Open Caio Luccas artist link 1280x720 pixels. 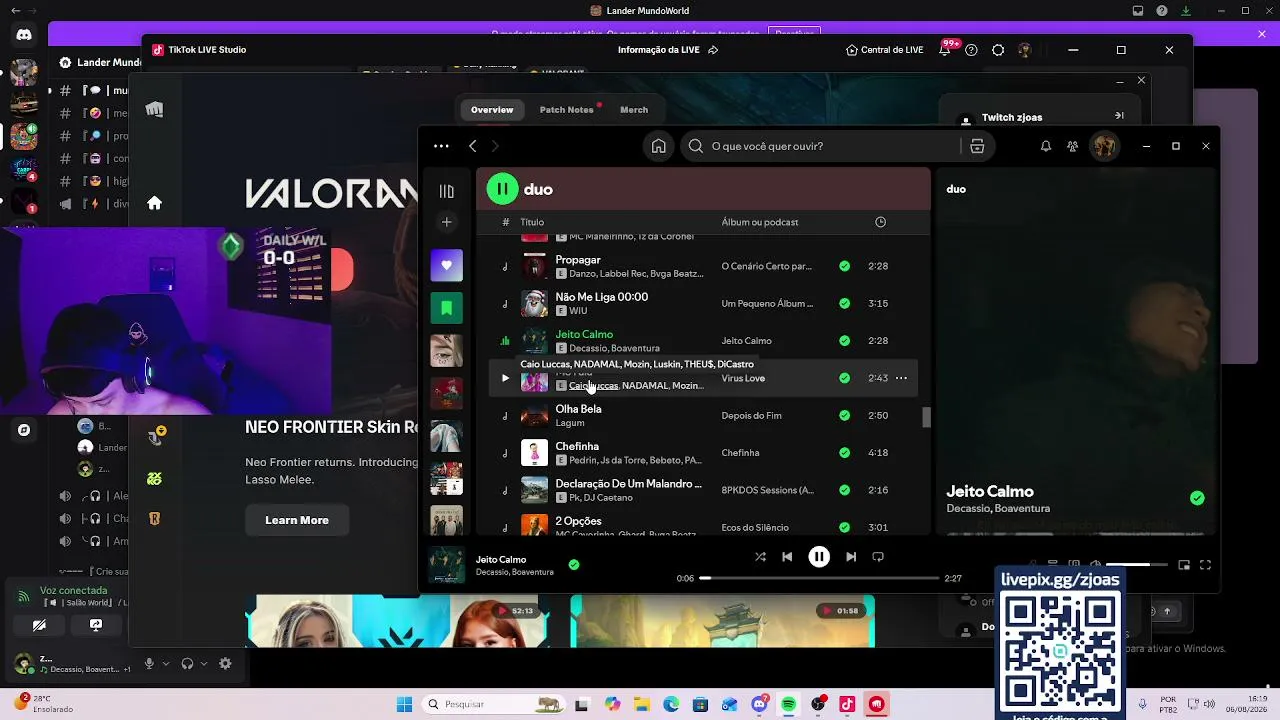(x=594, y=386)
